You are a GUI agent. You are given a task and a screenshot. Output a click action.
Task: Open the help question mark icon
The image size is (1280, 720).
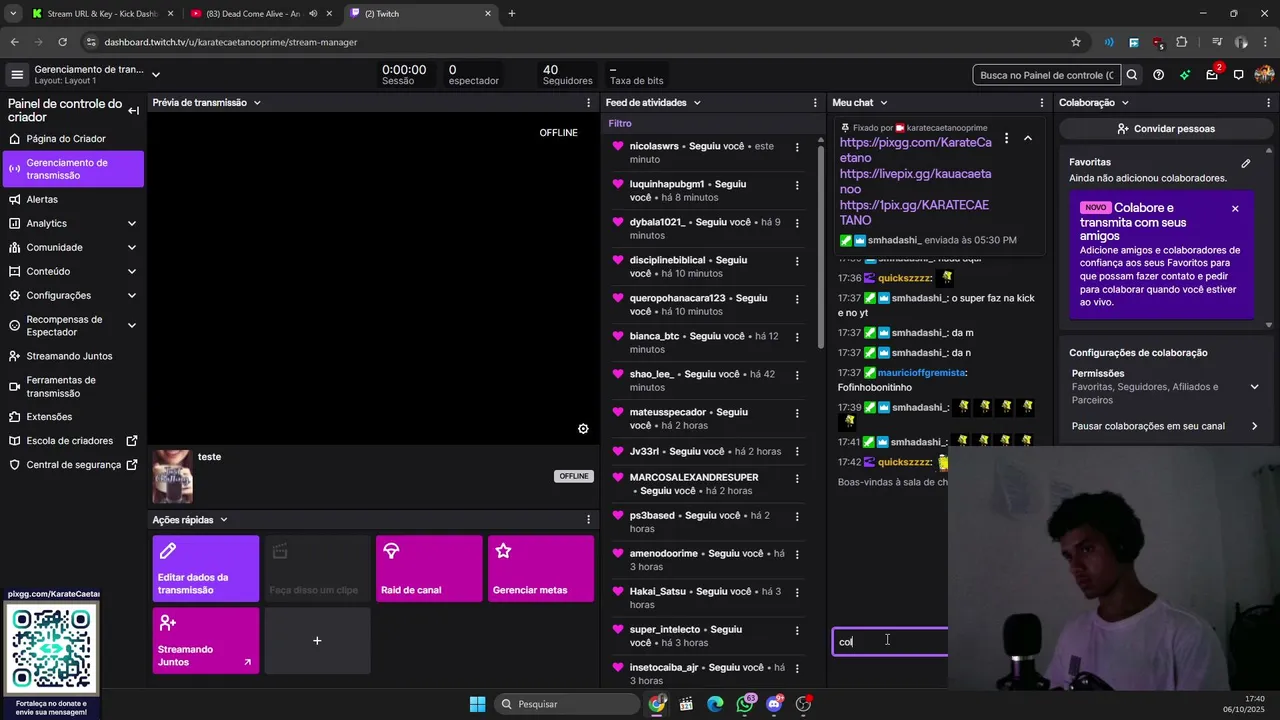point(1158,75)
